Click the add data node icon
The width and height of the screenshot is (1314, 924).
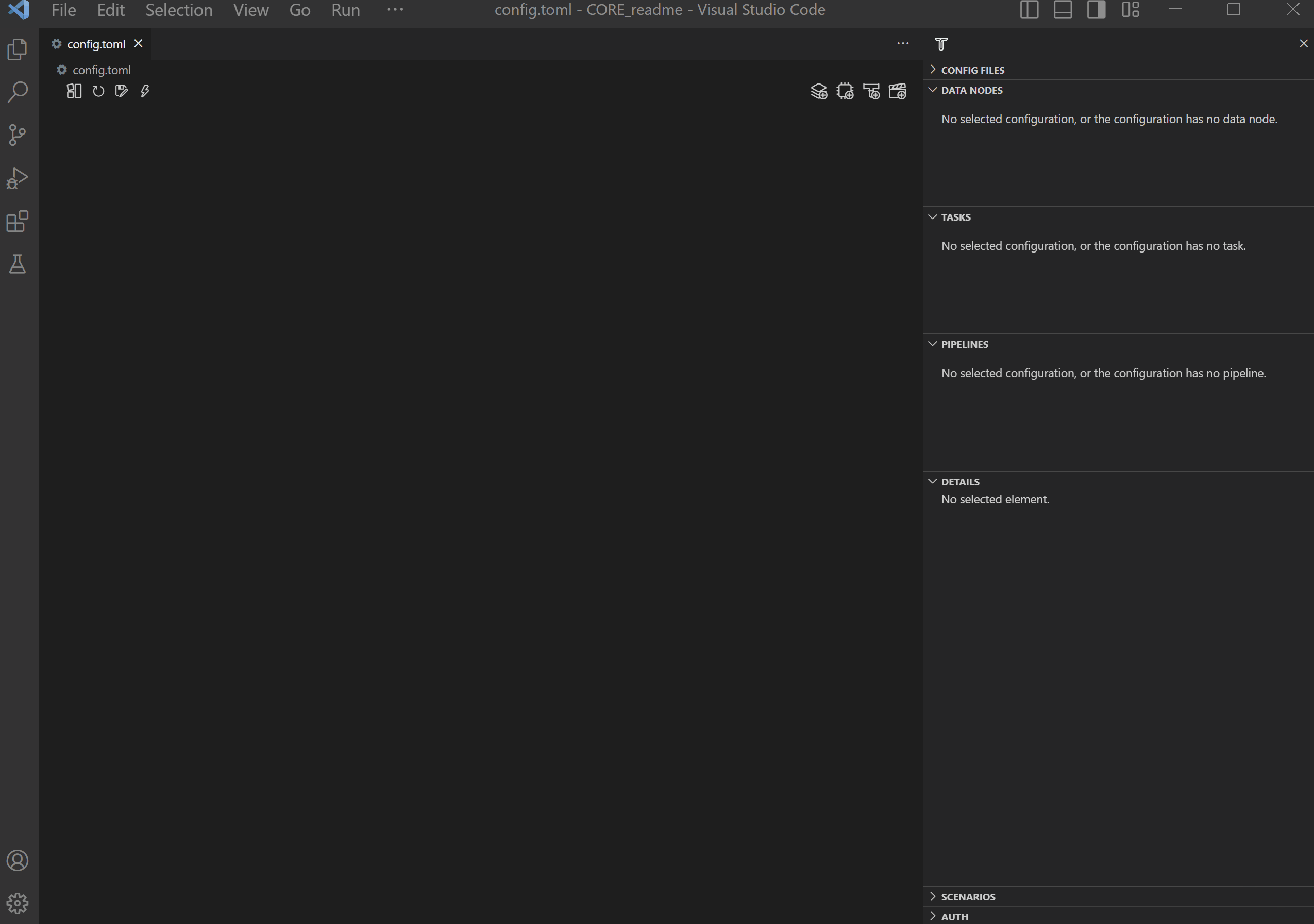point(819,92)
